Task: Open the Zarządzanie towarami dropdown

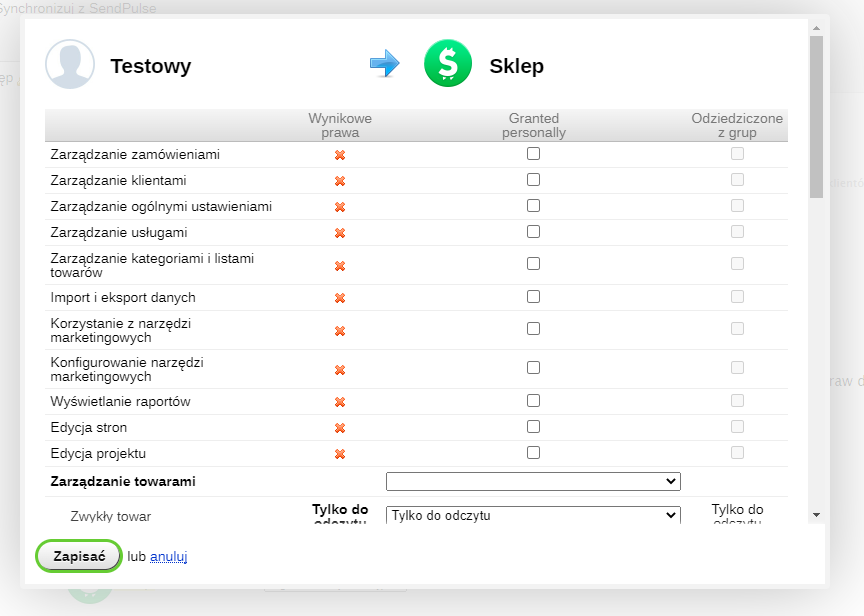Action: pyautogui.click(x=533, y=482)
